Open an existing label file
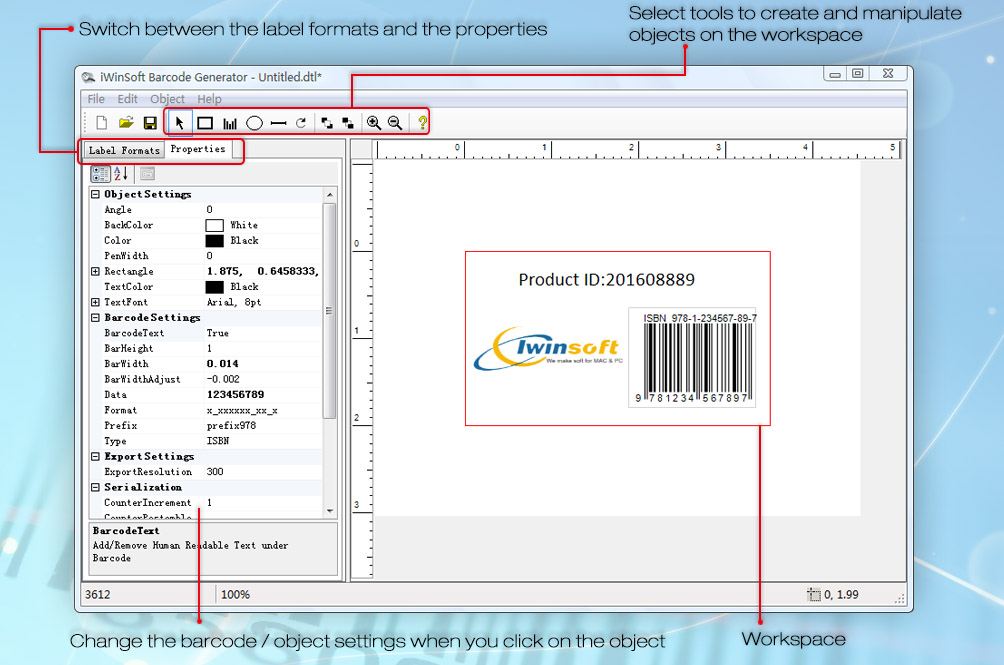 (x=126, y=123)
